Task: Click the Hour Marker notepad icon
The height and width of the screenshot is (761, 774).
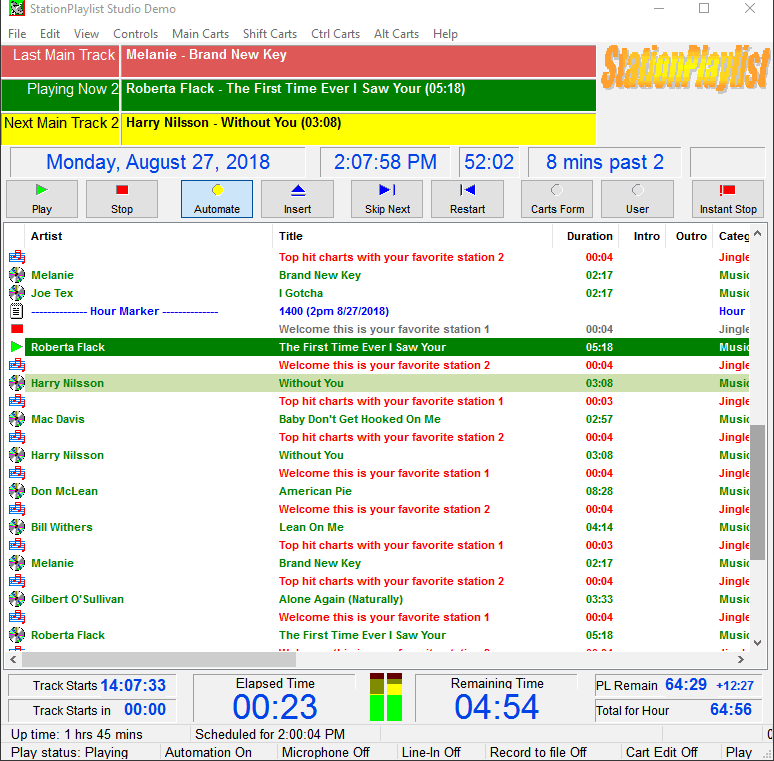Action: 17,311
